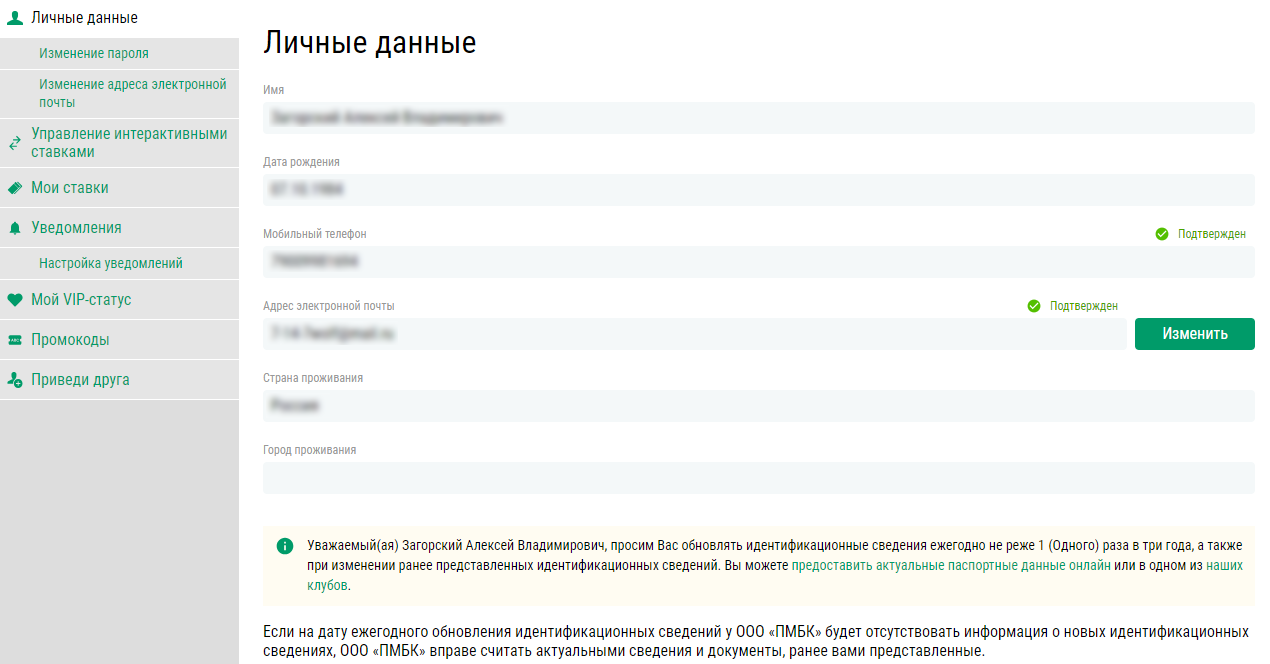Click the Мобильный телефон field
The height and width of the screenshot is (664, 1270).
758,262
